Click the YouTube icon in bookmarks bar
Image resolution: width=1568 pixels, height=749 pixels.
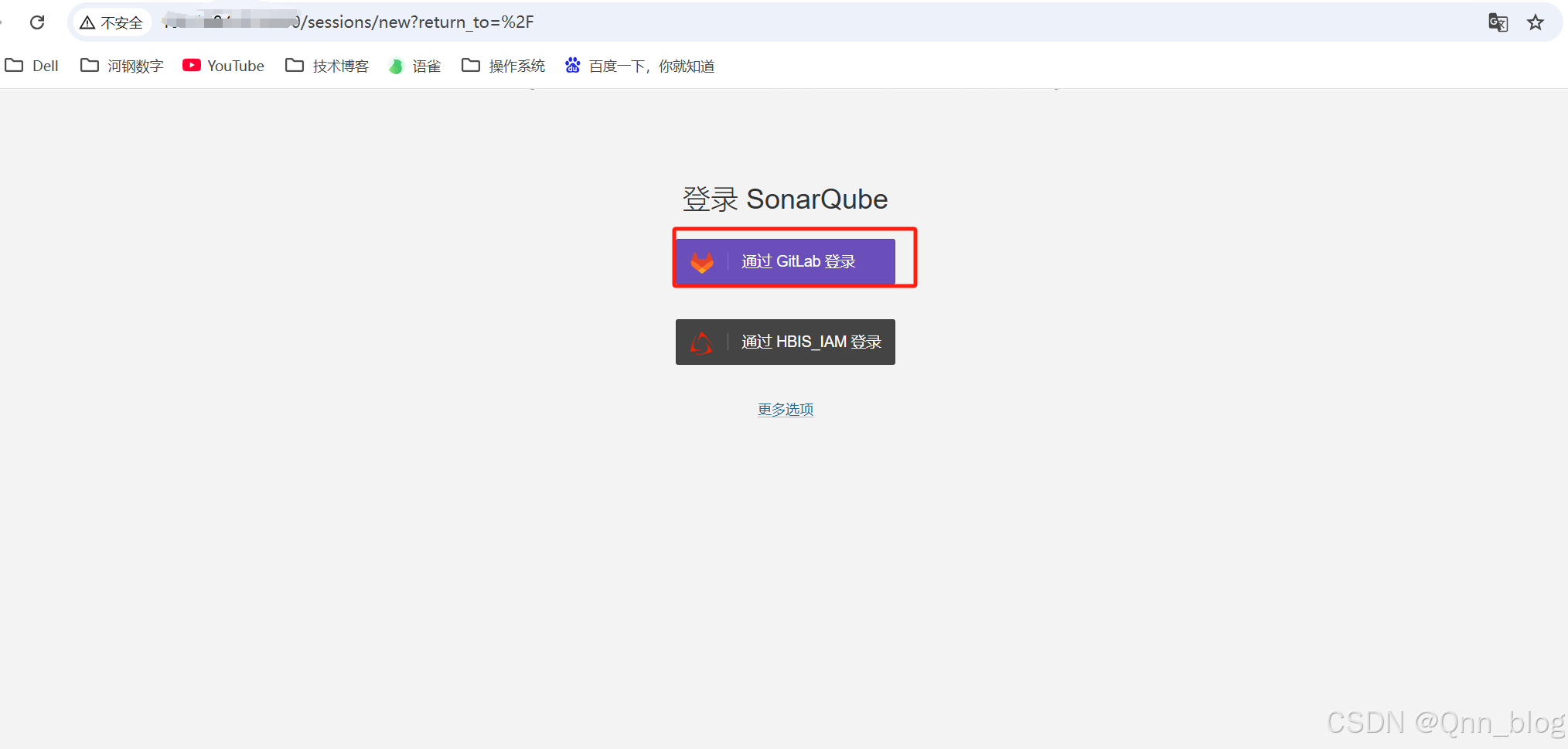click(191, 66)
